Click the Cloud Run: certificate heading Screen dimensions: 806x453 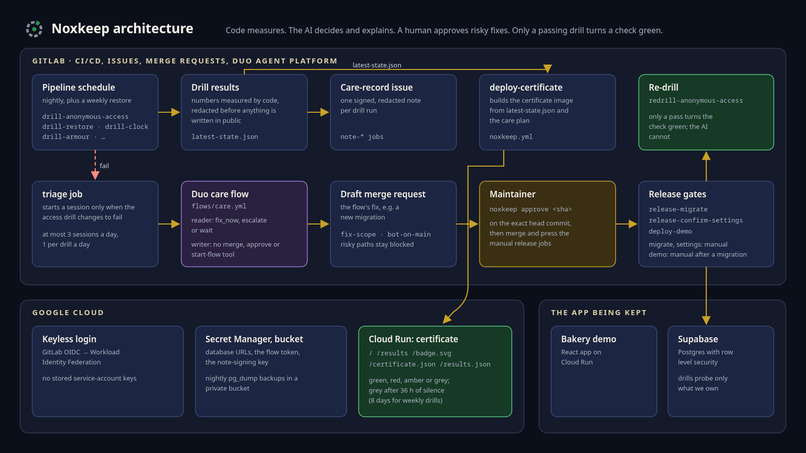(x=413, y=339)
